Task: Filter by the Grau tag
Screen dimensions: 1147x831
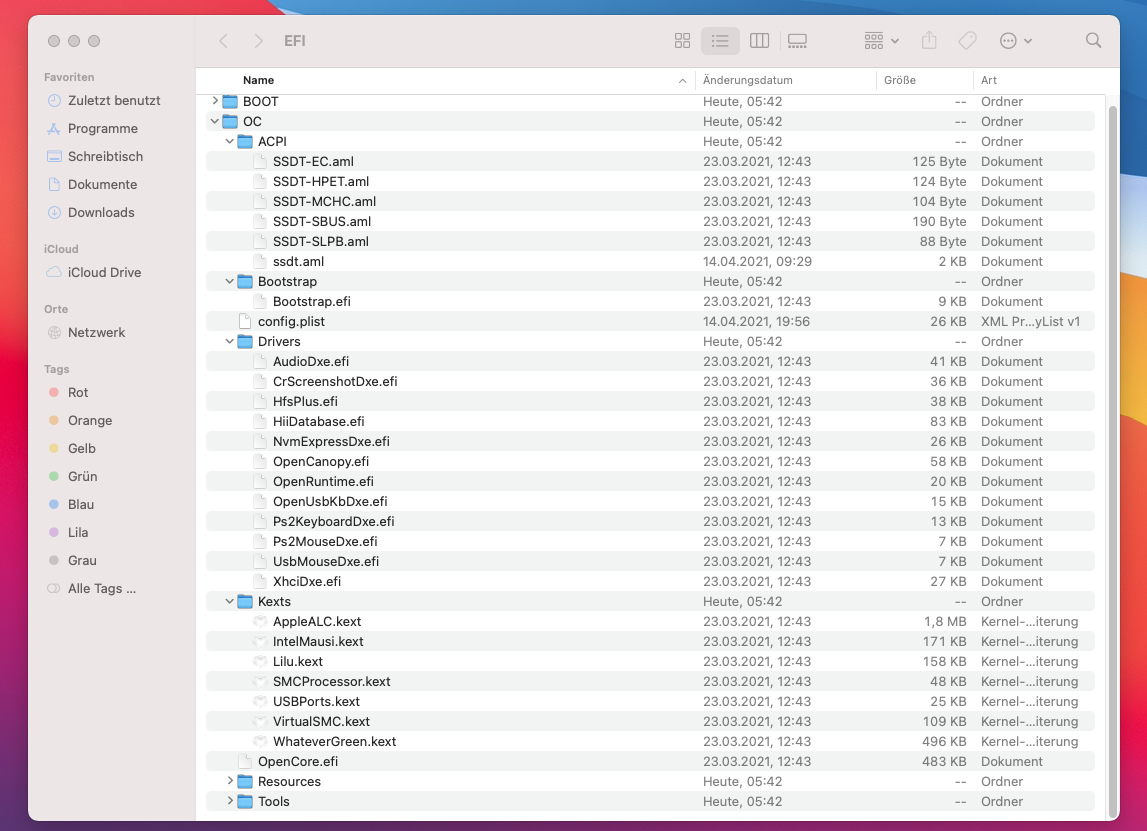Action: 72,560
